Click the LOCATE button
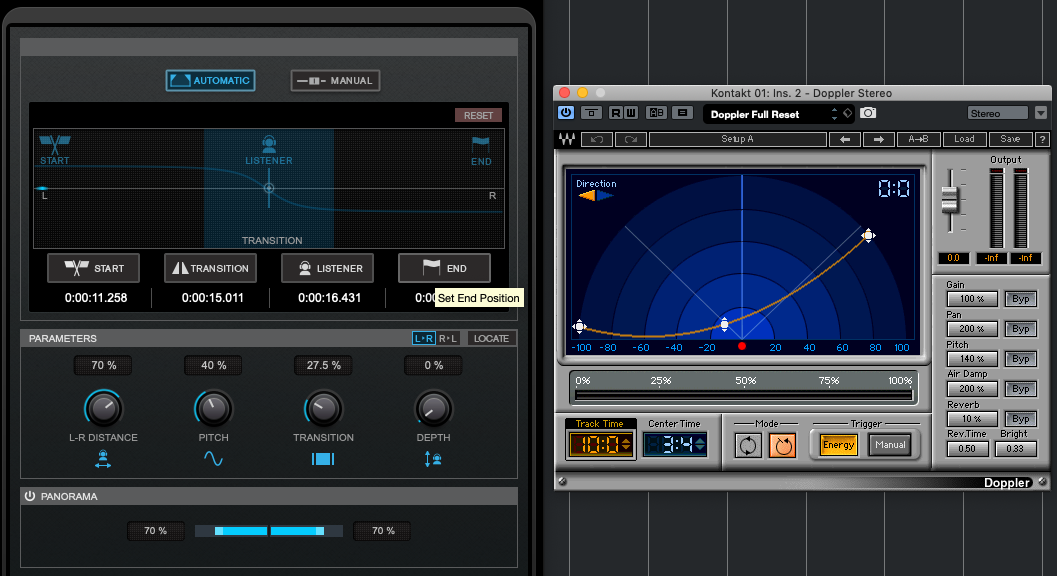The image size is (1057, 576). [x=491, y=339]
